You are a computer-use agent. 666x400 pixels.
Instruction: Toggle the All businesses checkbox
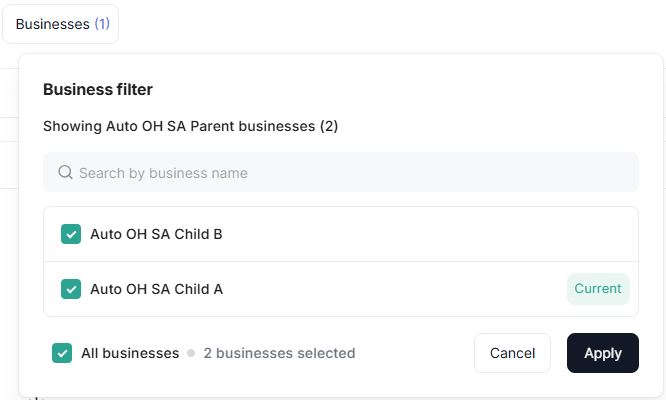[62, 353]
